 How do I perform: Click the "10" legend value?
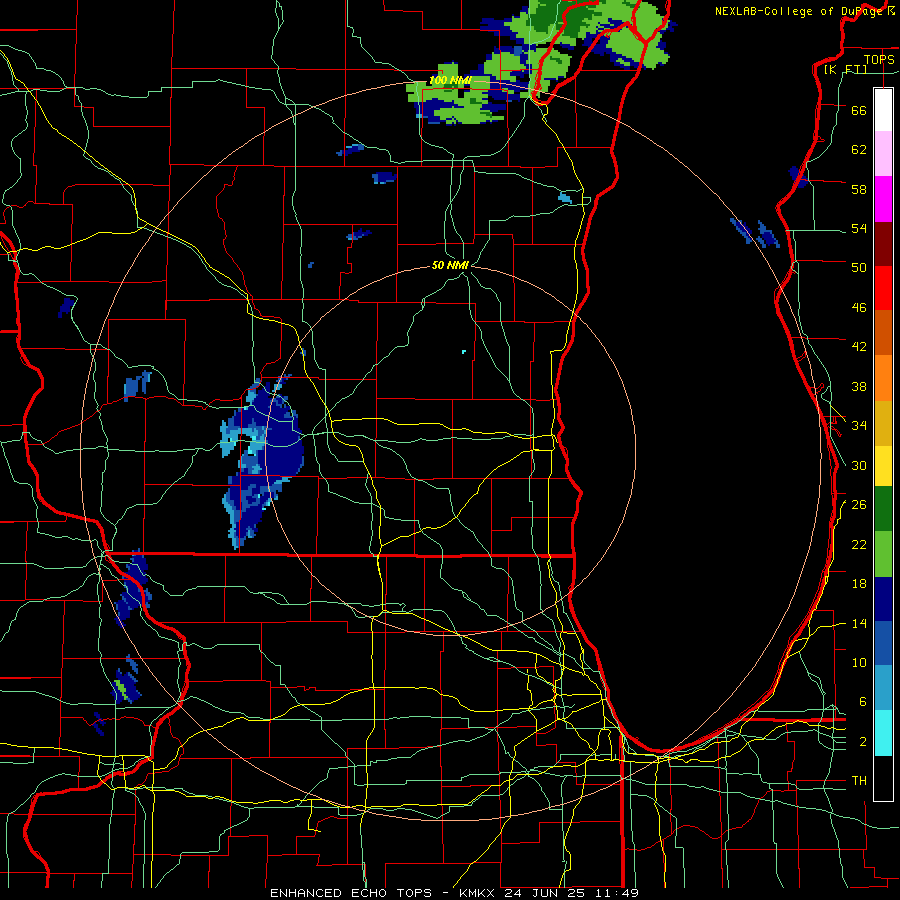859,663
